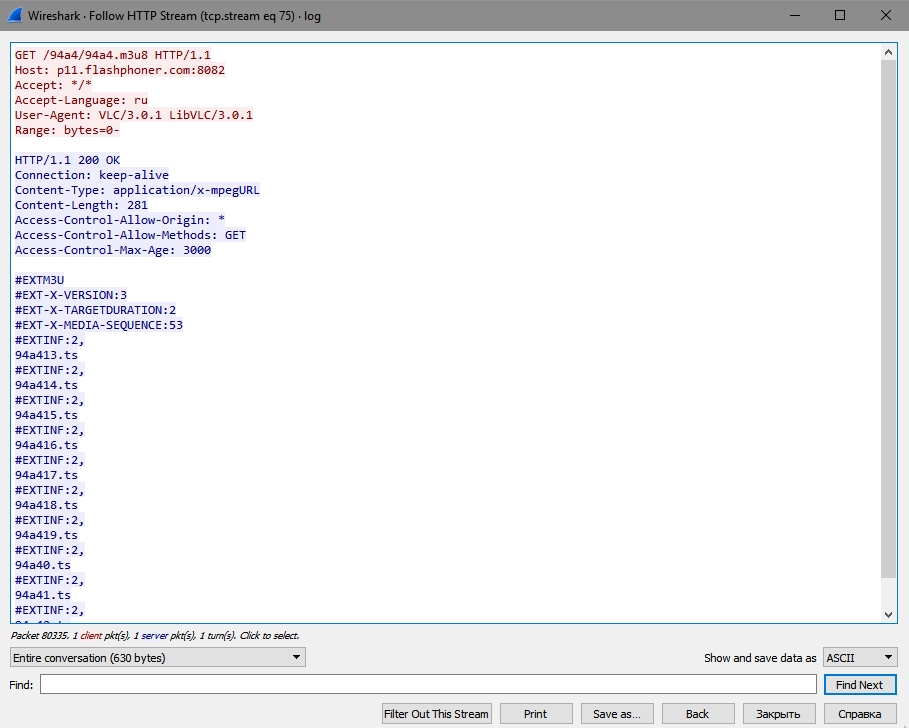This screenshot has width=909, height=728.
Task: Click the Filter Out This Stream button
Action: pos(437,714)
